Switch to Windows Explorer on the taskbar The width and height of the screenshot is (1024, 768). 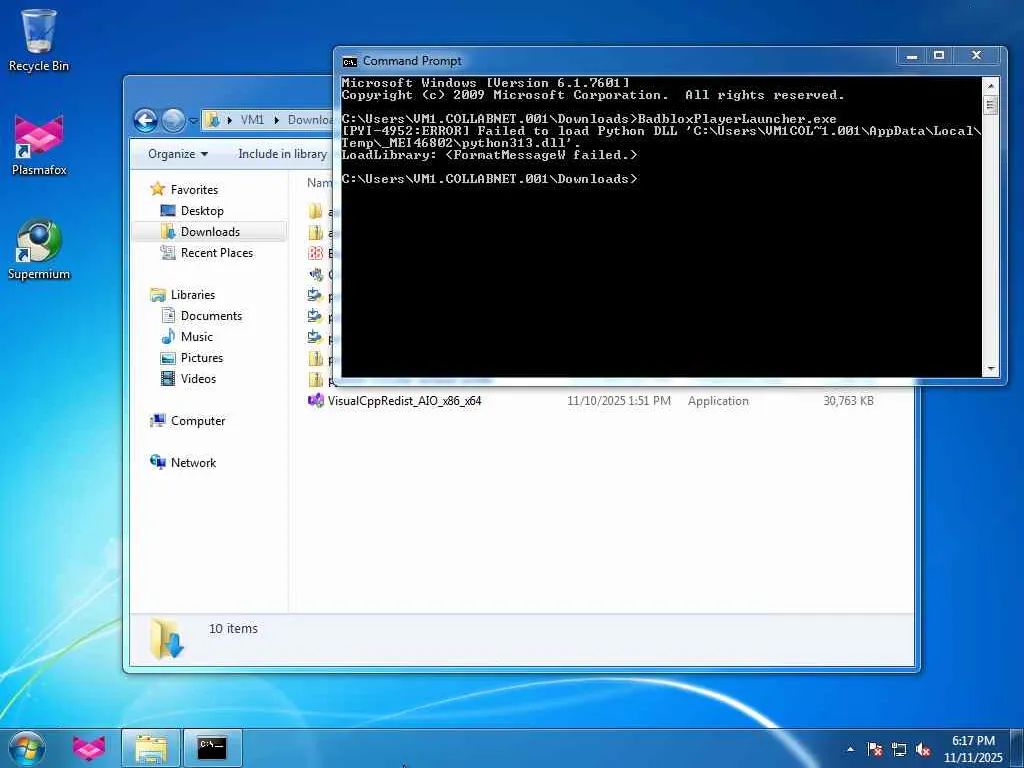151,748
